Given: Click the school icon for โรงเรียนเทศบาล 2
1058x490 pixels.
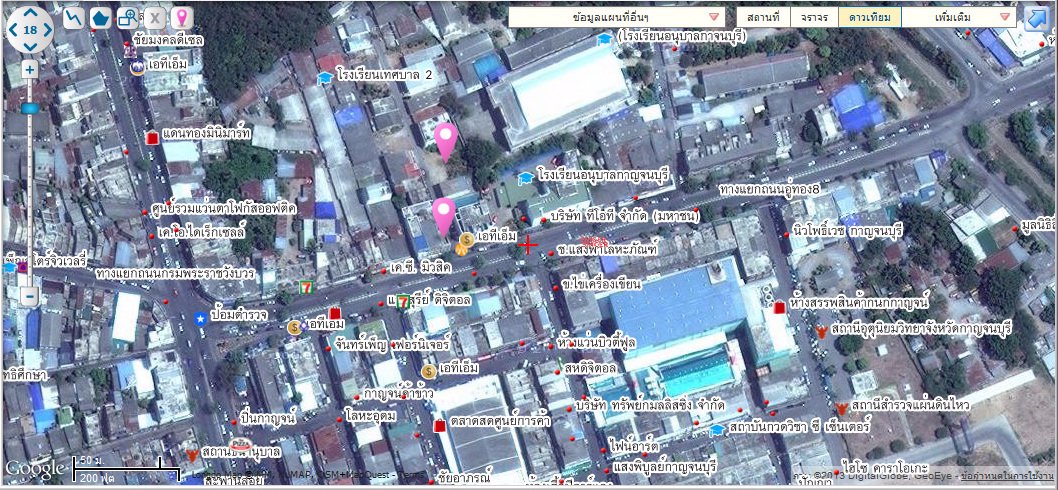Looking at the screenshot, I should 325,78.
